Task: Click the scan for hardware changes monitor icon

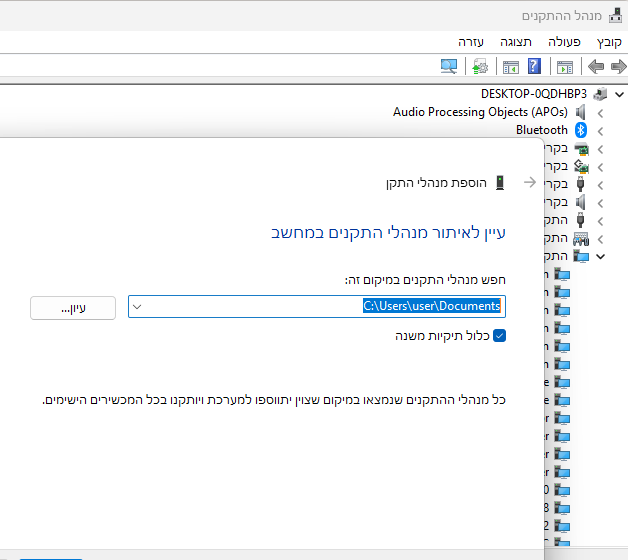Action: (449, 67)
